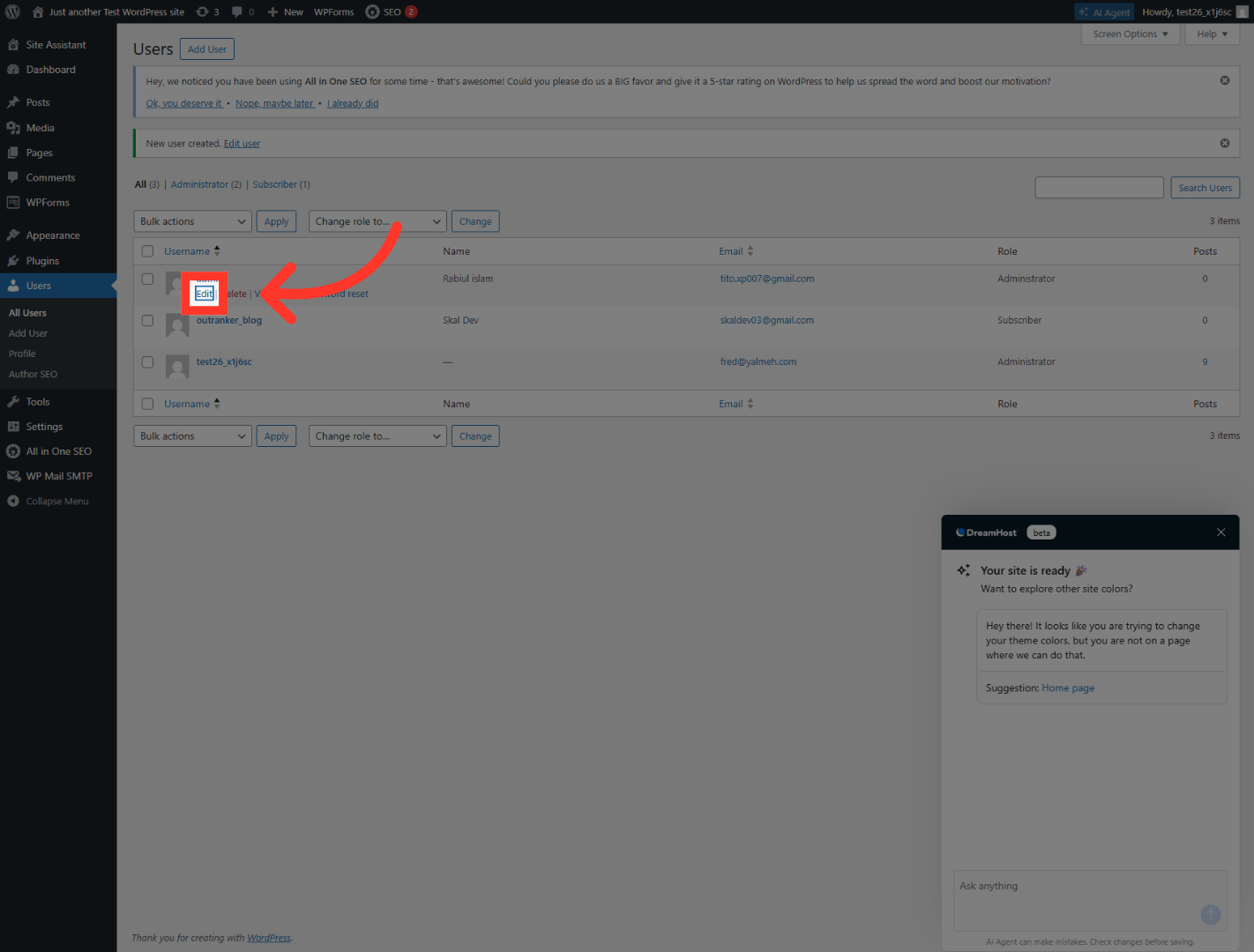1254x952 pixels.
Task: Click the Settings sidebar icon
Action: [13, 427]
